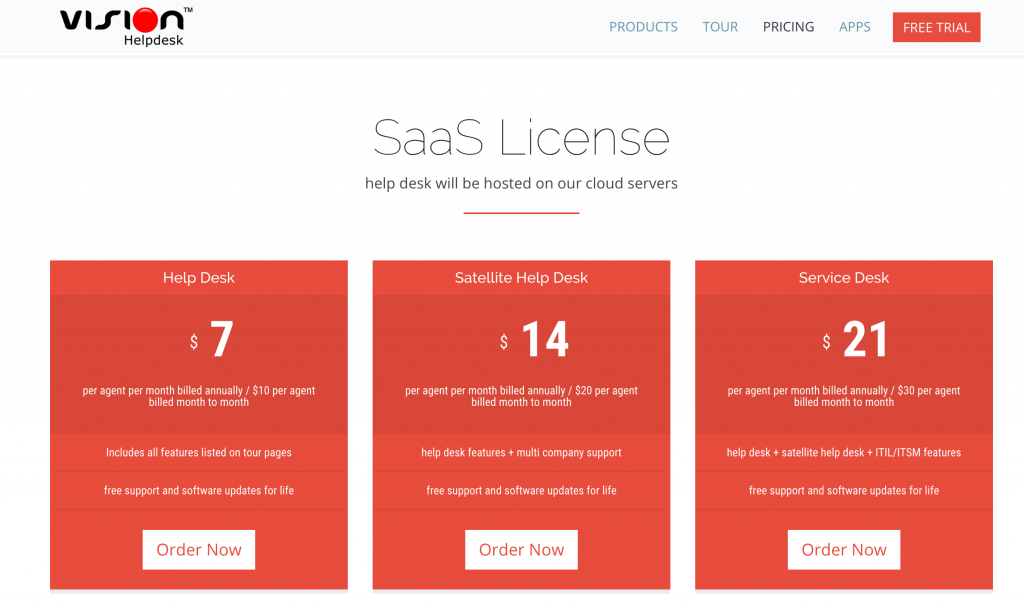The image size is (1024, 613).
Task: Click the $ 21 price
Action: click(x=855, y=339)
